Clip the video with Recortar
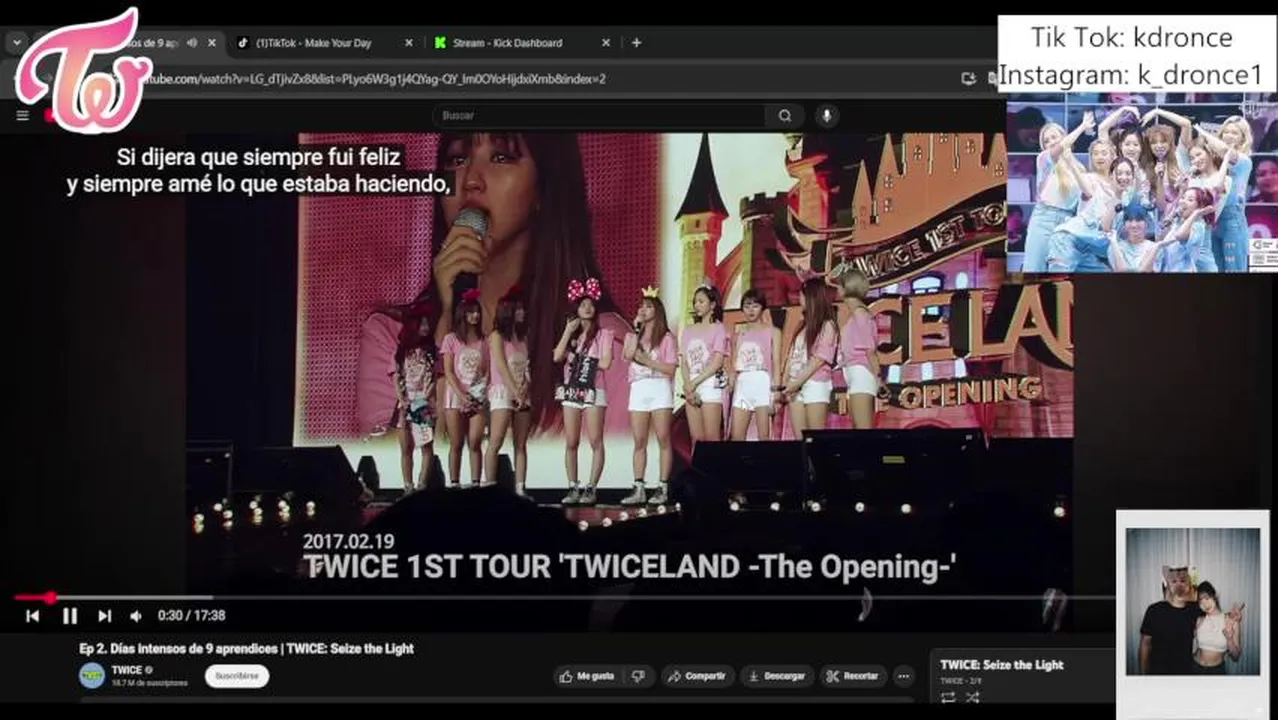The height and width of the screenshot is (720, 1278). pos(852,676)
